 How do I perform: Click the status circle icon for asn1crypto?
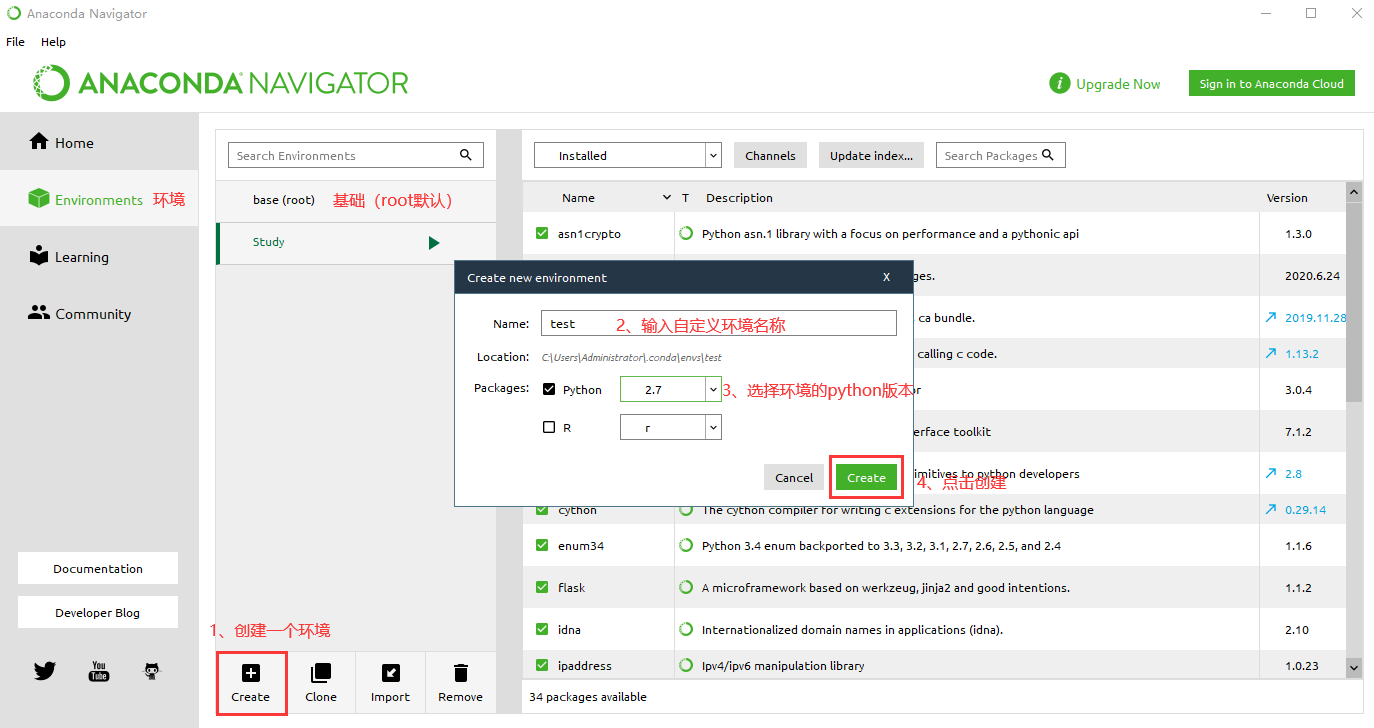click(x=686, y=233)
